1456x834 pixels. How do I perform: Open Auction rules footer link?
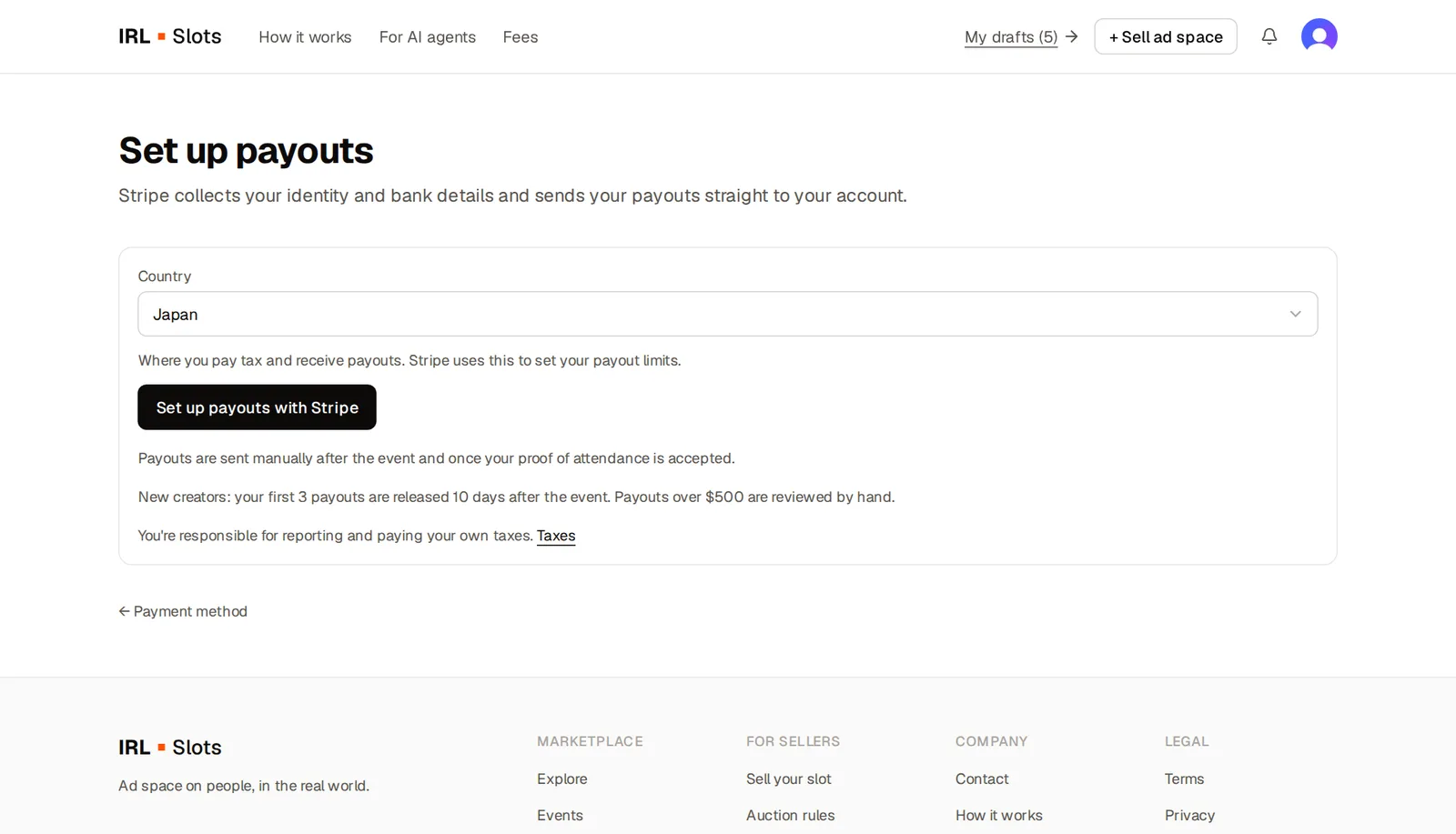(791, 815)
